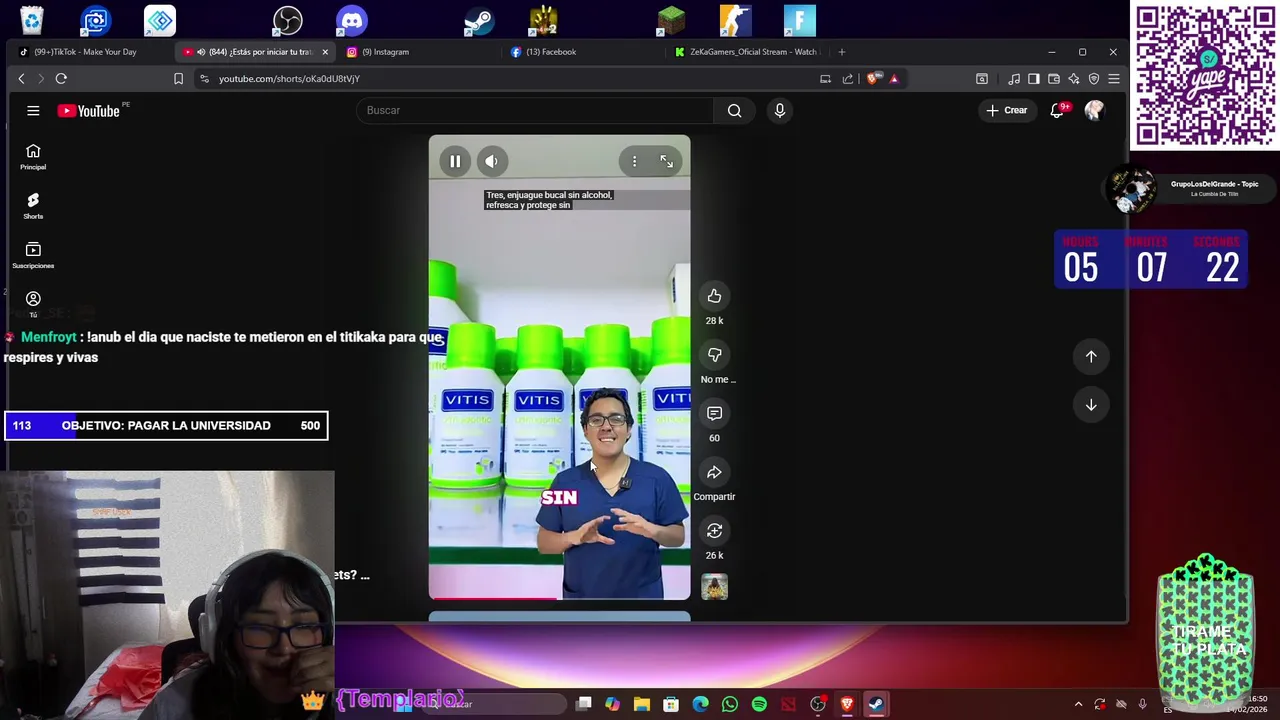Toggle the browser sidebar panel

click(x=1034, y=79)
